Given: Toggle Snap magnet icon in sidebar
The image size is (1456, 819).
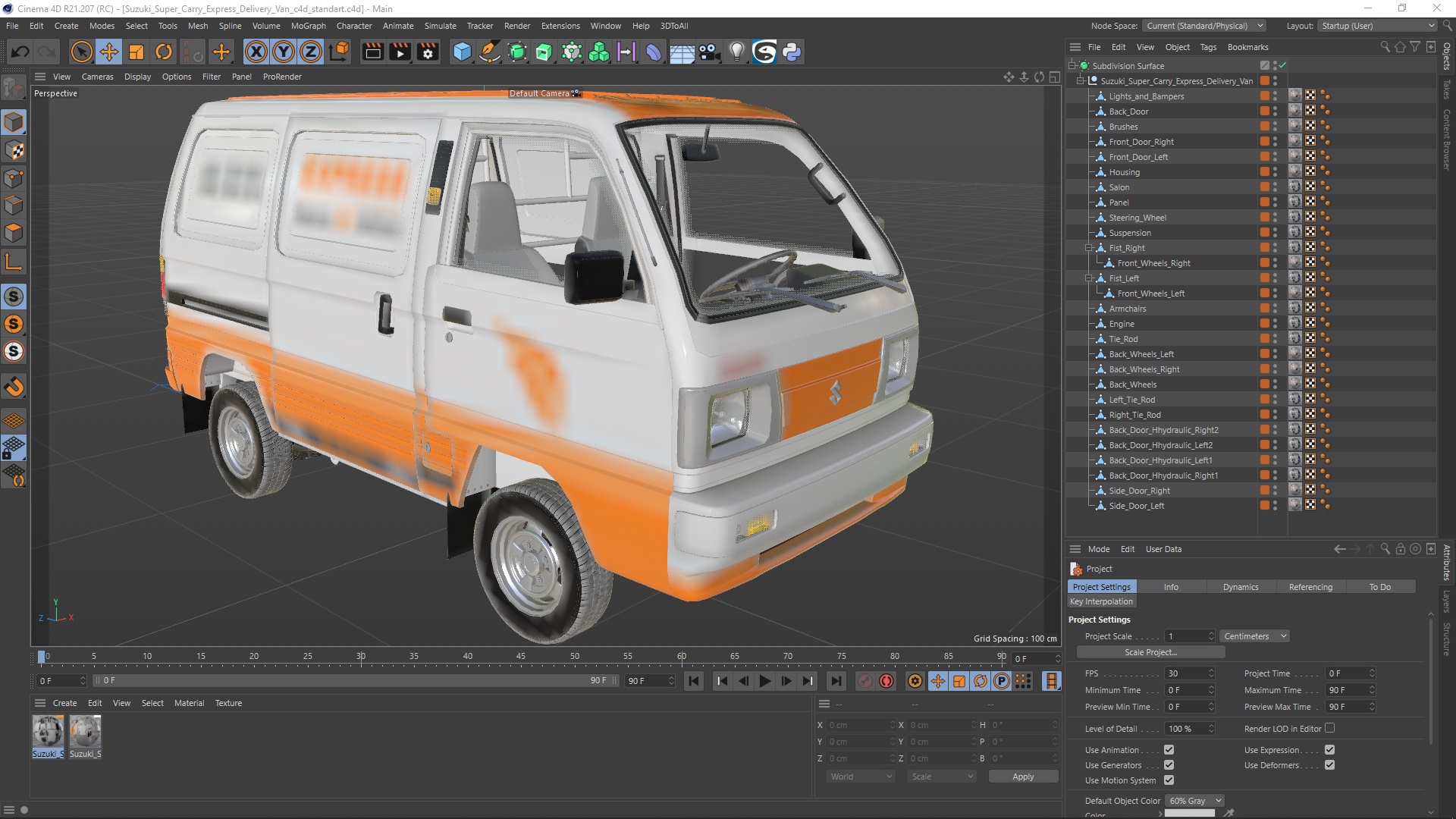Looking at the screenshot, I should point(14,387).
